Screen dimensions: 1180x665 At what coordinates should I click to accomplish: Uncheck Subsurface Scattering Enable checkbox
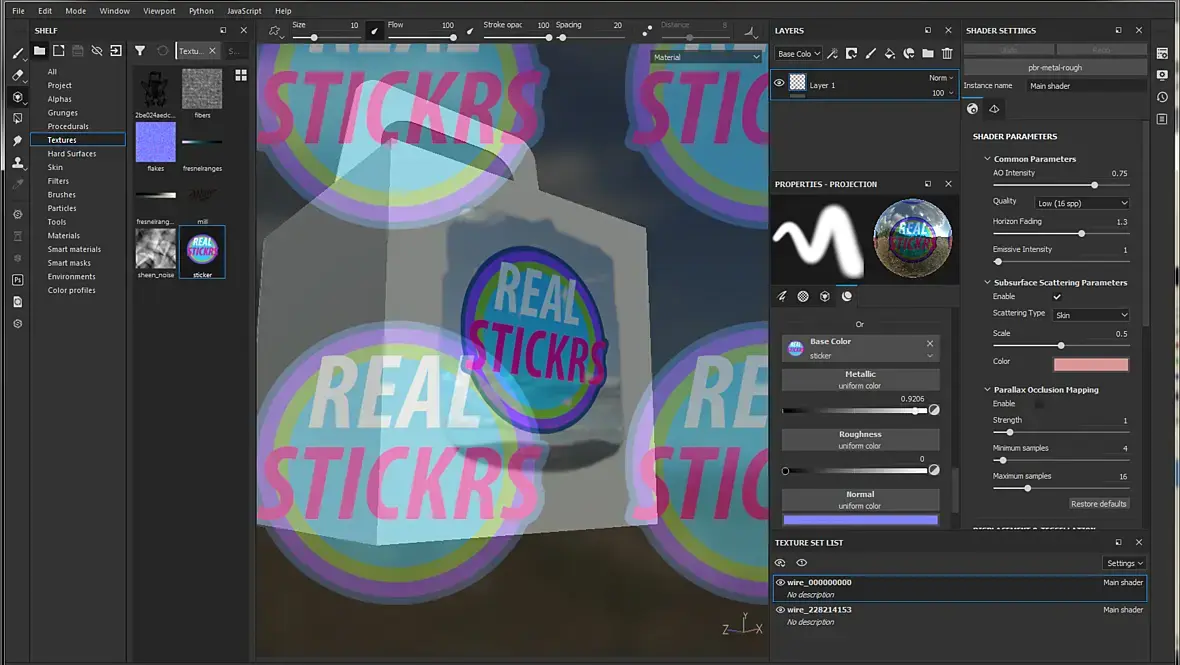pos(1057,296)
